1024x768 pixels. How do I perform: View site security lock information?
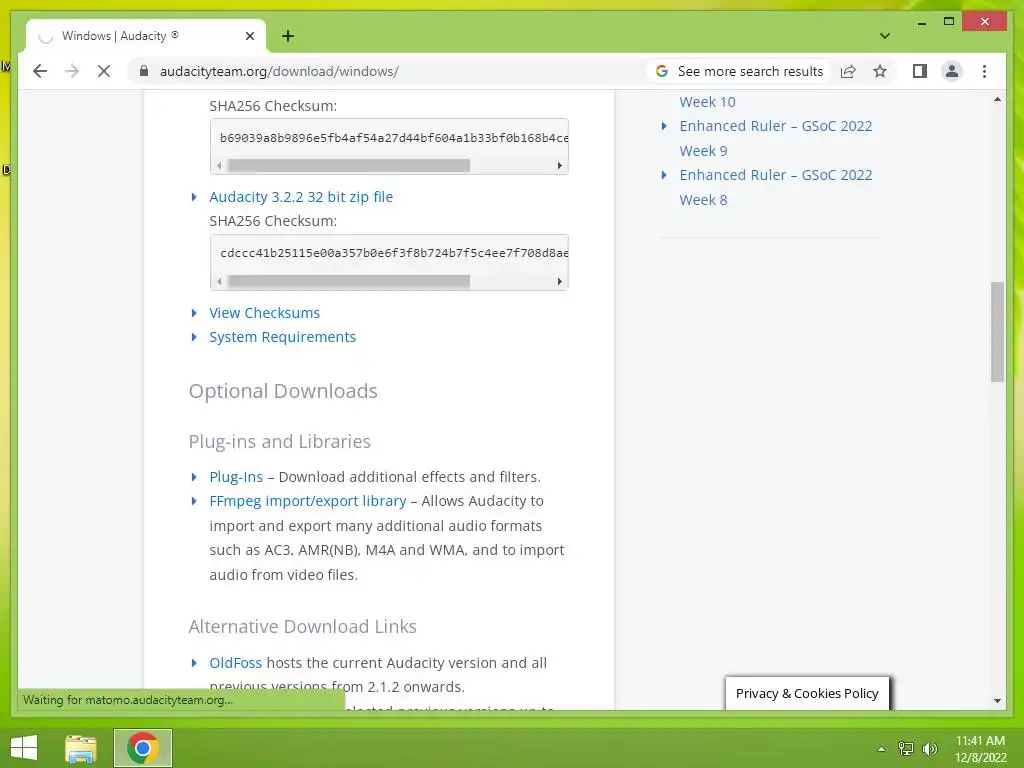pyautogui.click(x=144, y=71)
